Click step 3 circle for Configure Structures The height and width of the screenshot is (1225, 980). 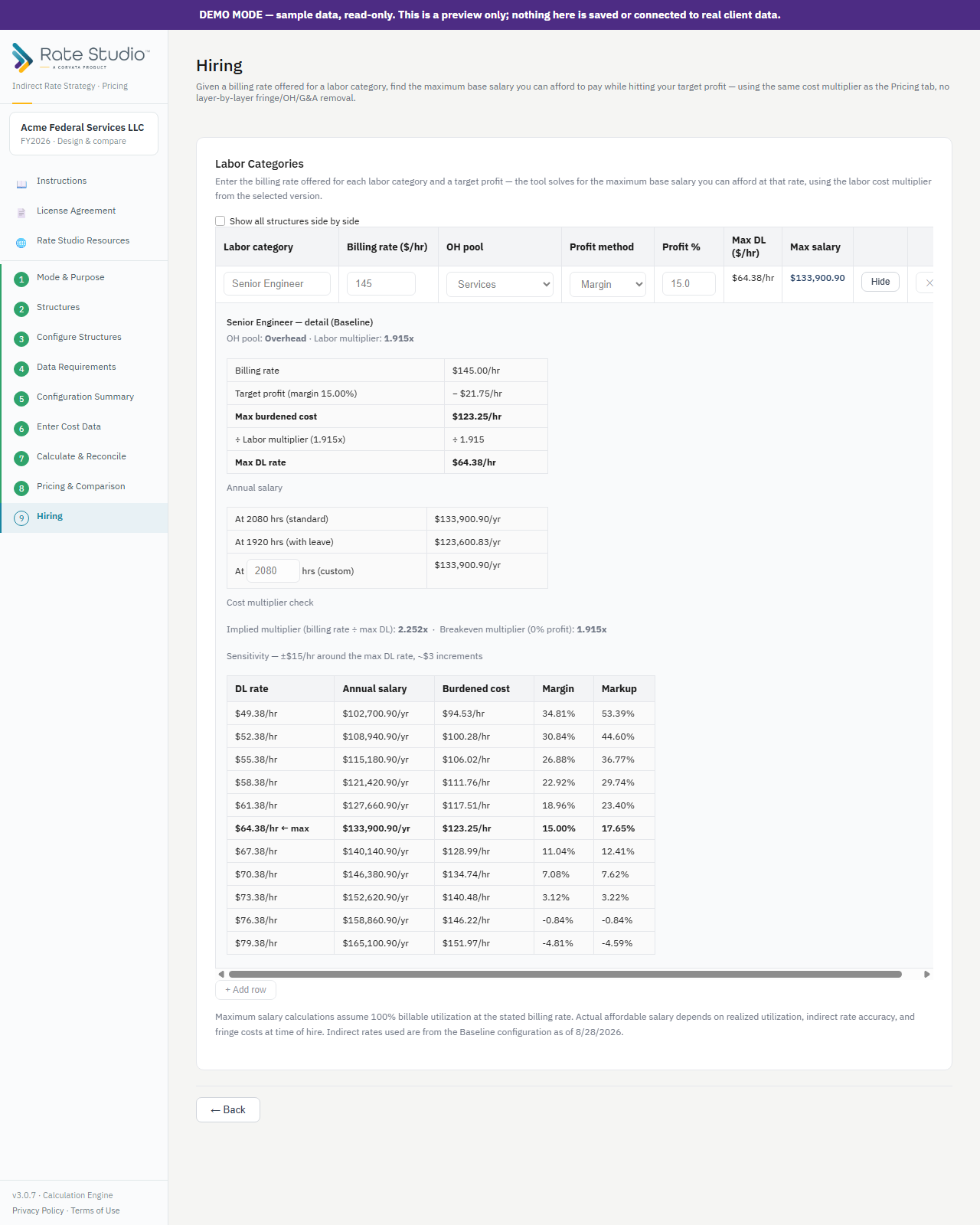coord(21,339)
